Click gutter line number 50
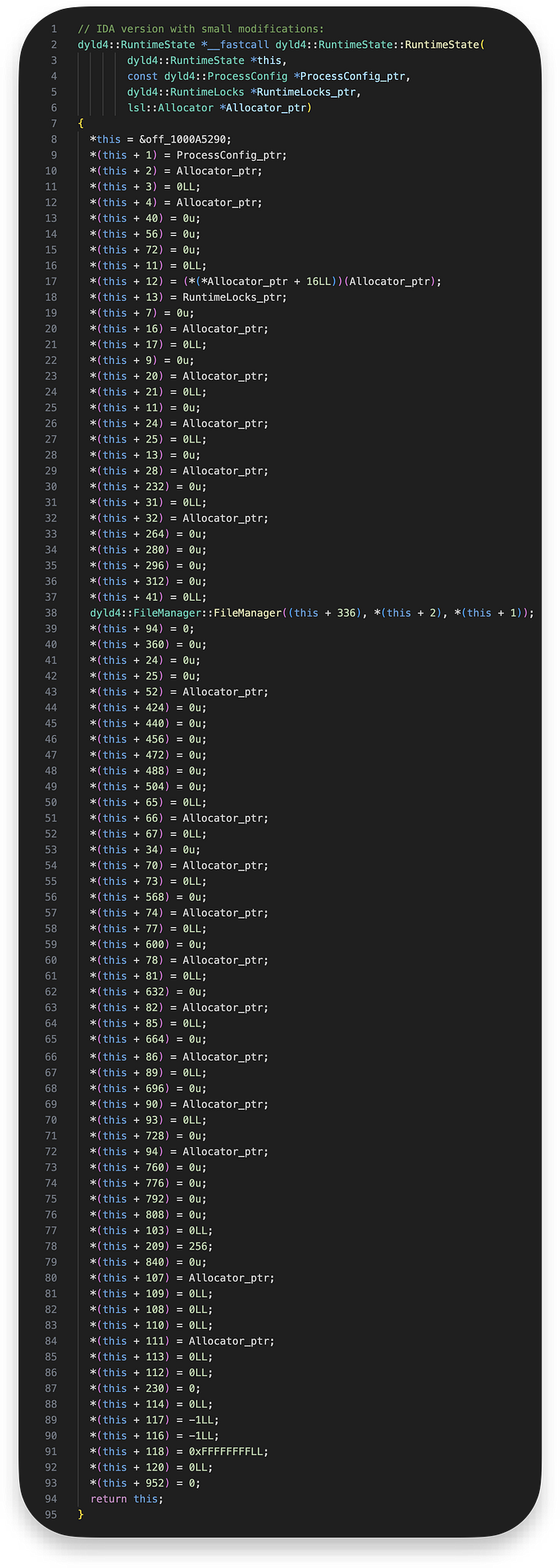The width and height of the screenshot is (560, 1568). pos(51,802)
